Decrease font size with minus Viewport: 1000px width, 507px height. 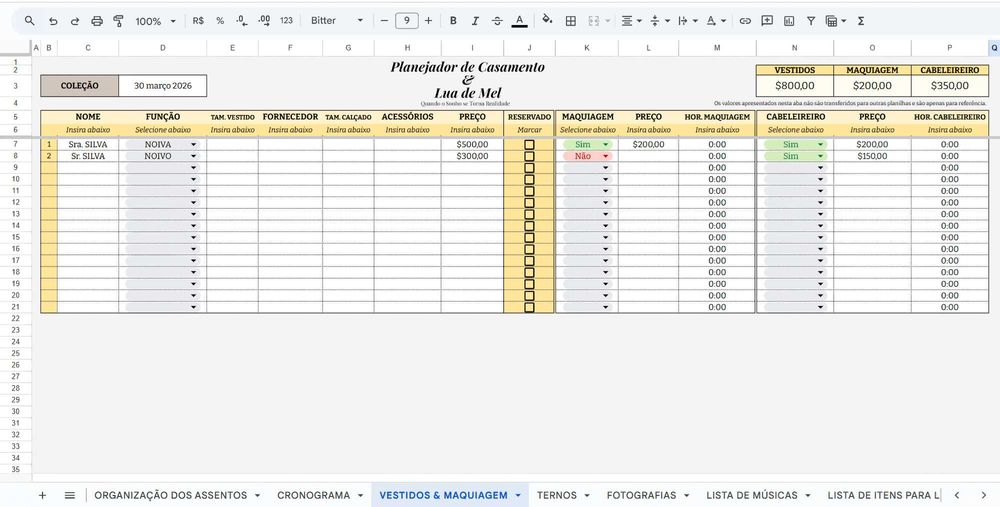(384, 20)
